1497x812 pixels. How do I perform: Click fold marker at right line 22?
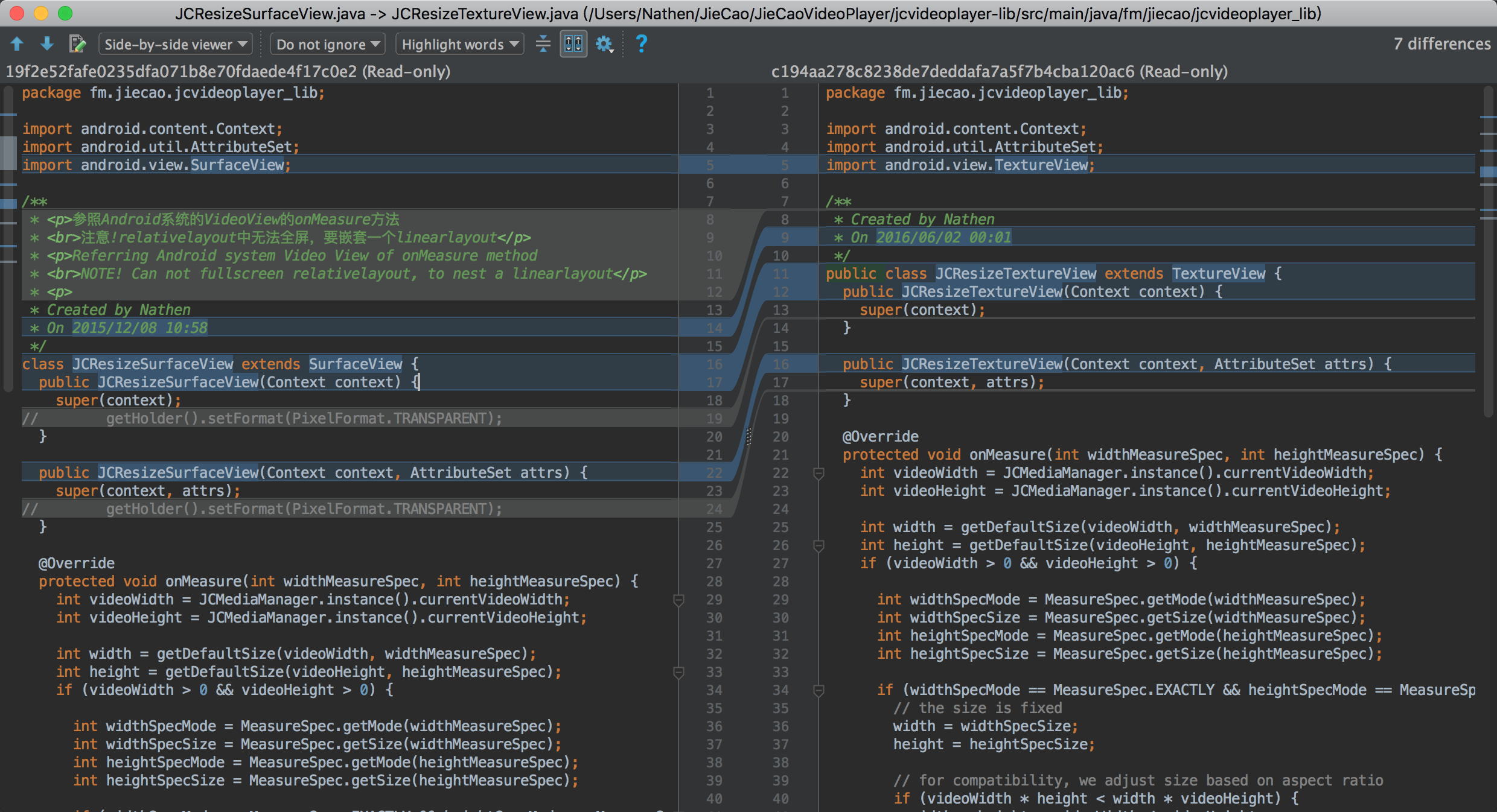[x=819, y=474]
